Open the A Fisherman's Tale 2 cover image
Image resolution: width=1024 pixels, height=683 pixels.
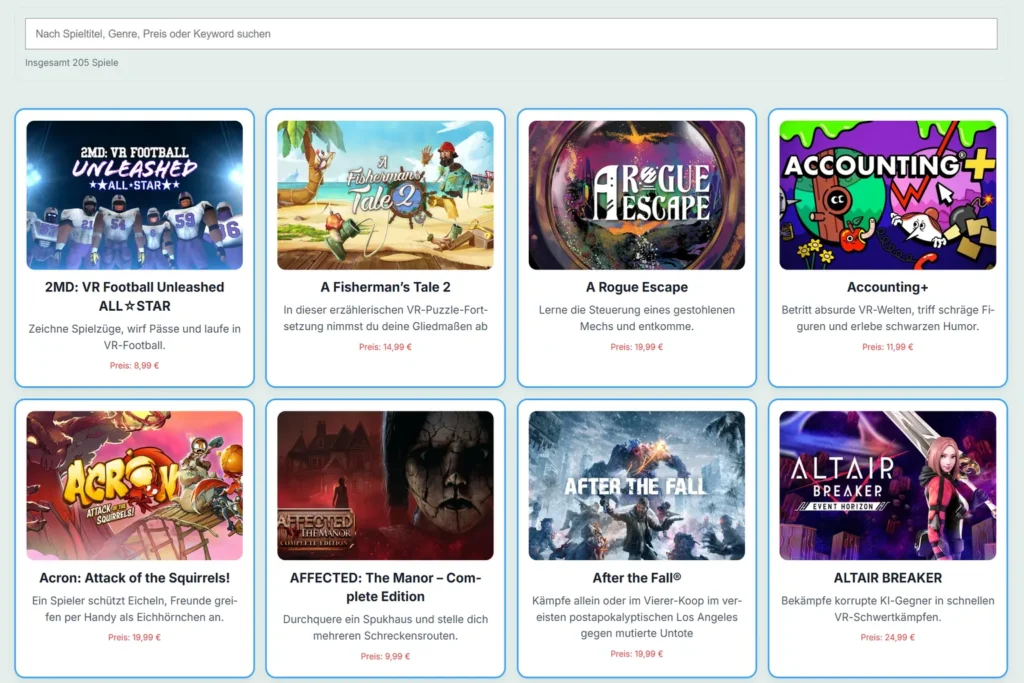point(385,195)
